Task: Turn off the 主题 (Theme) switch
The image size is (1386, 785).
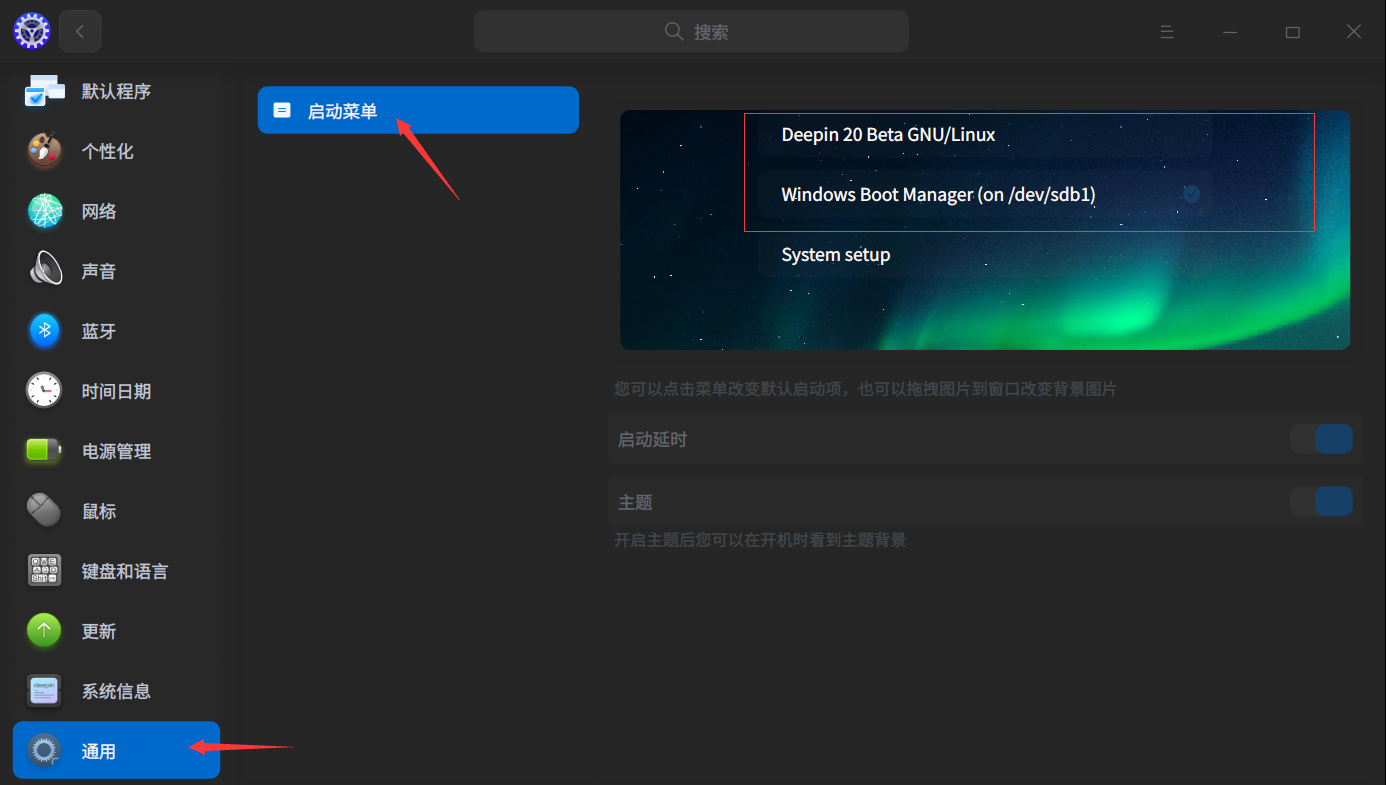Action: (x=1322, y=501)
